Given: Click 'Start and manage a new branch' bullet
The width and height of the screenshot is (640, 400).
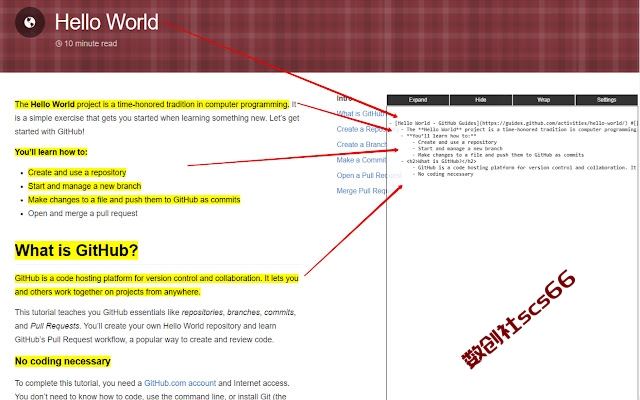Looking at the screenshot, I should (x=84, y=186).
